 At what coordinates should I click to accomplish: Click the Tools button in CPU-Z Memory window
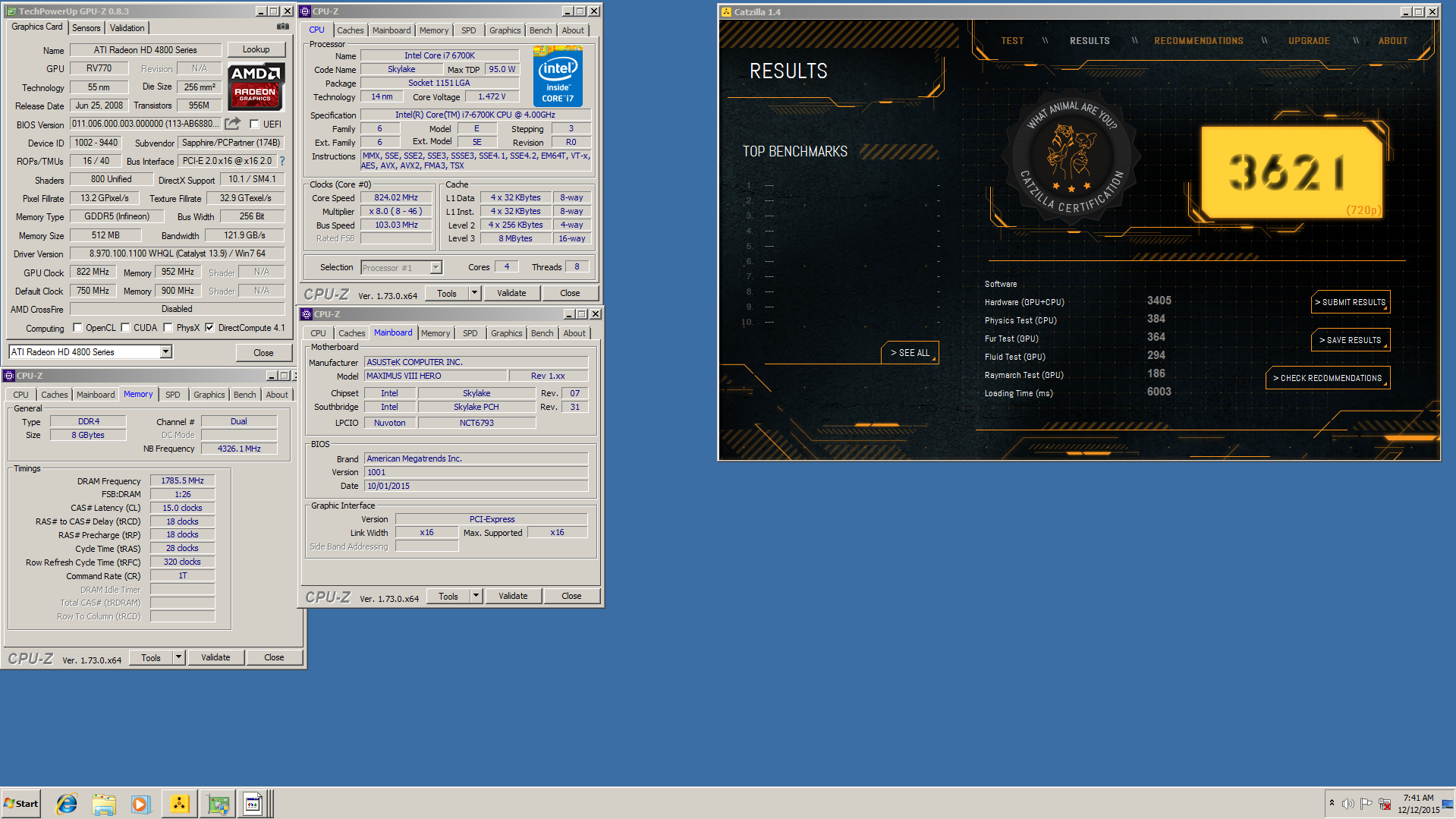click(151, 657)
